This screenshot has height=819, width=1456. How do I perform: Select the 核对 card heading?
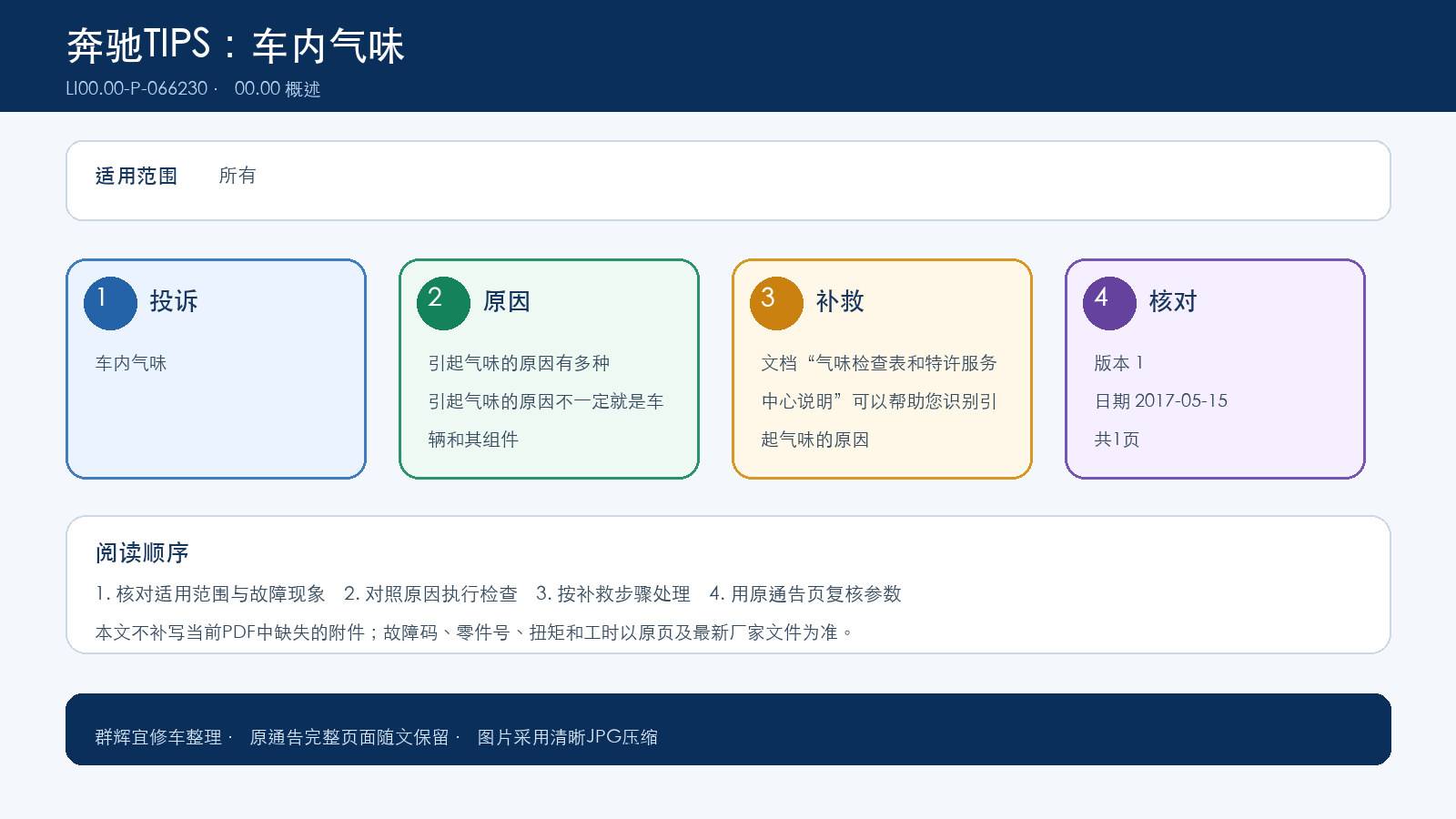1173,301
